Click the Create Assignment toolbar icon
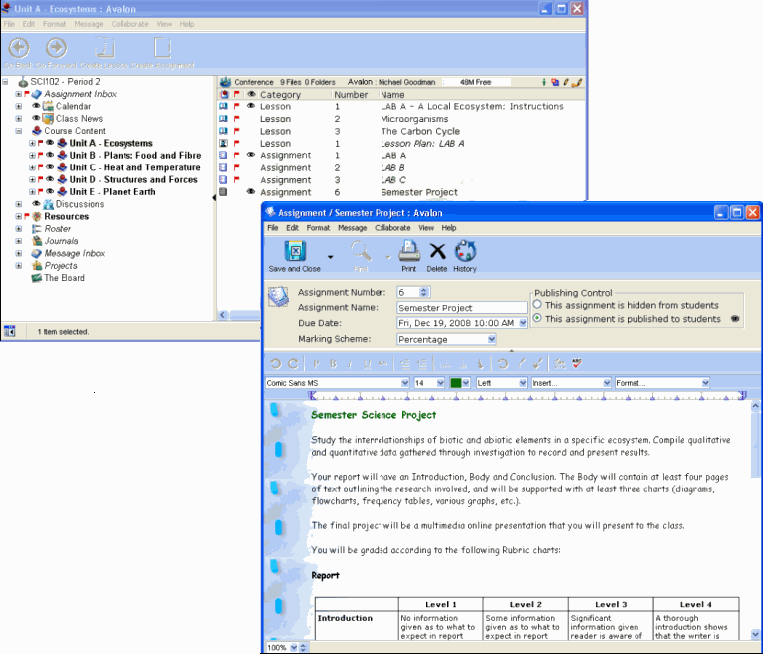The image size is (763, 654). (161, 48)
